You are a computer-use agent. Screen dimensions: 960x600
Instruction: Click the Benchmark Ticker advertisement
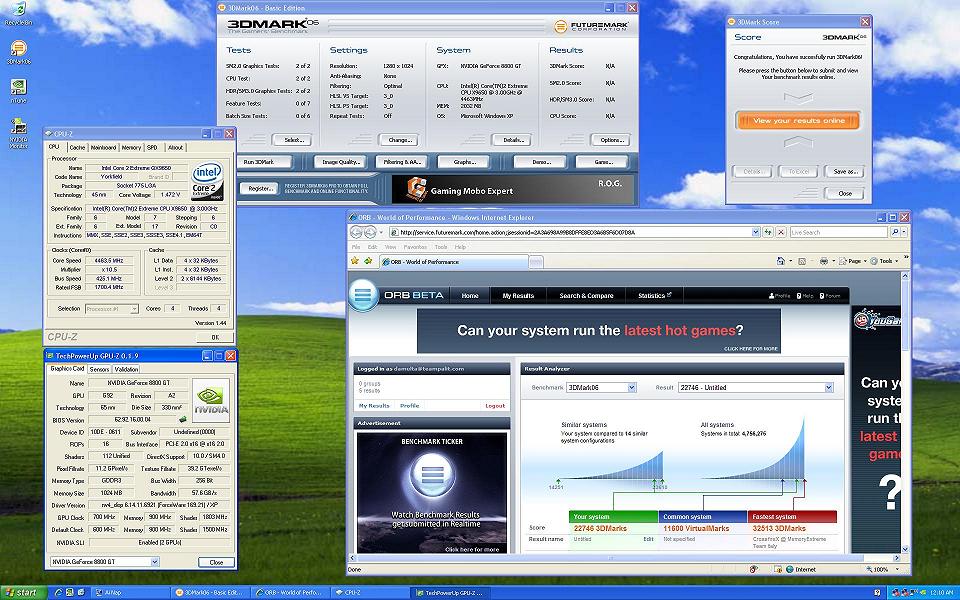[x=432, y=492]
